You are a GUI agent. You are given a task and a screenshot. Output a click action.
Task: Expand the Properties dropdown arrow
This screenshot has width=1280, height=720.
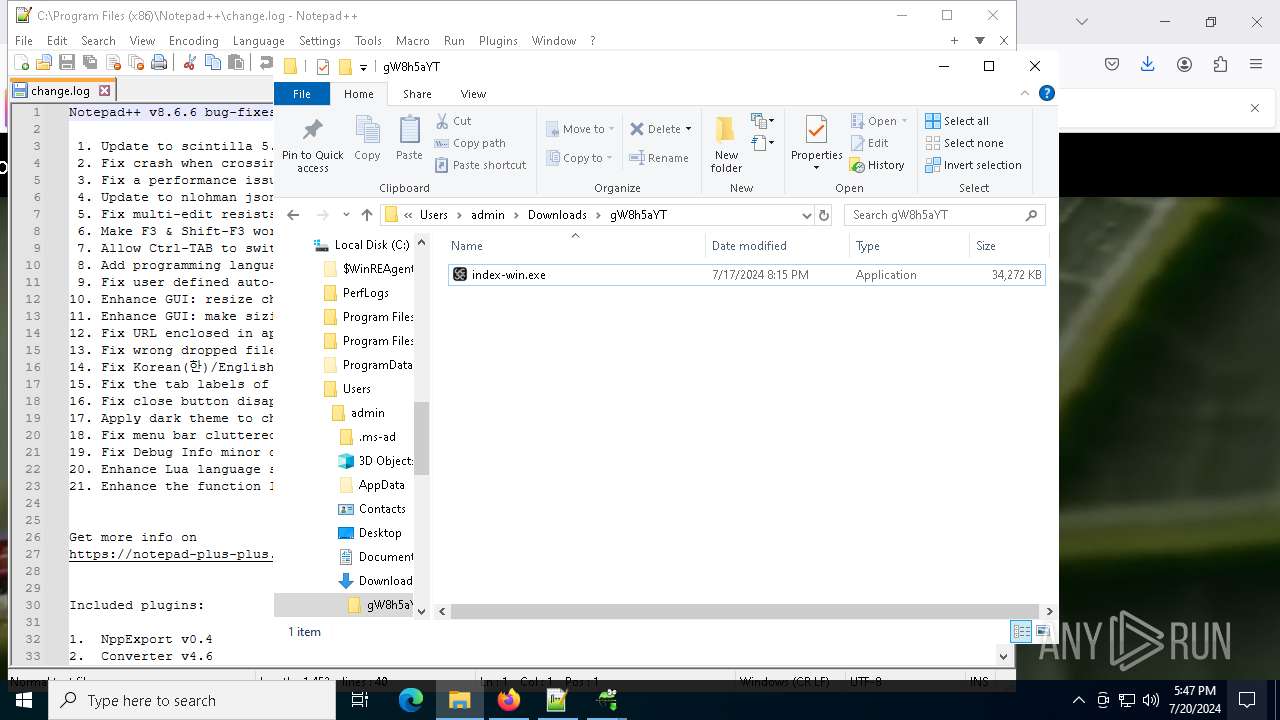(816, 167)
